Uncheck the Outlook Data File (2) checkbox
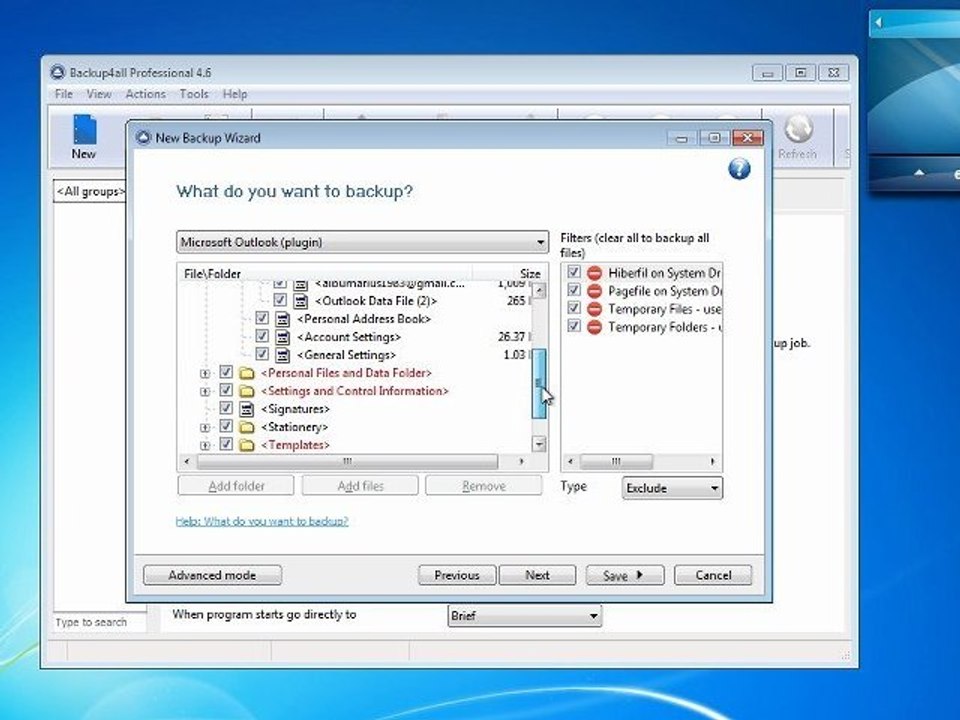 [280, 300]
